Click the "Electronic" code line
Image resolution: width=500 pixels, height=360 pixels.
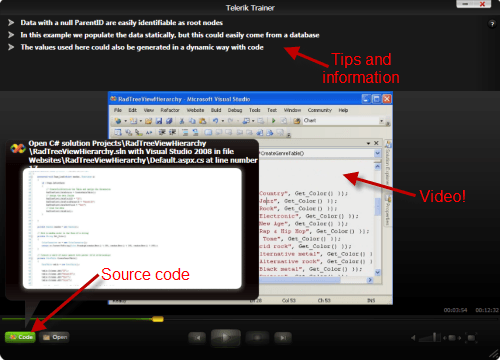tap(309, 216)
